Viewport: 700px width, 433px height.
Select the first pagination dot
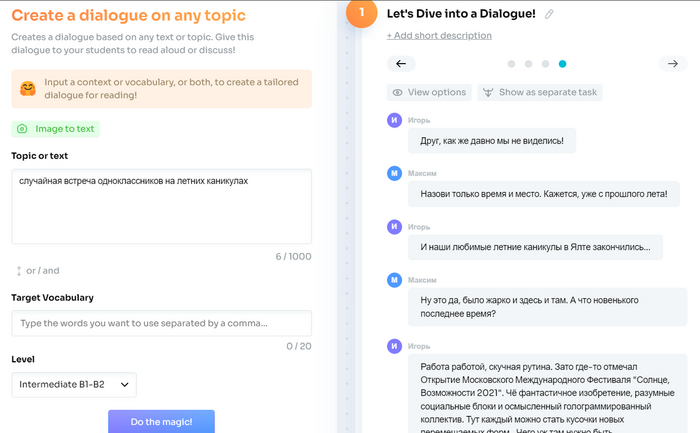pyautogui.click(x=511, y=64)
